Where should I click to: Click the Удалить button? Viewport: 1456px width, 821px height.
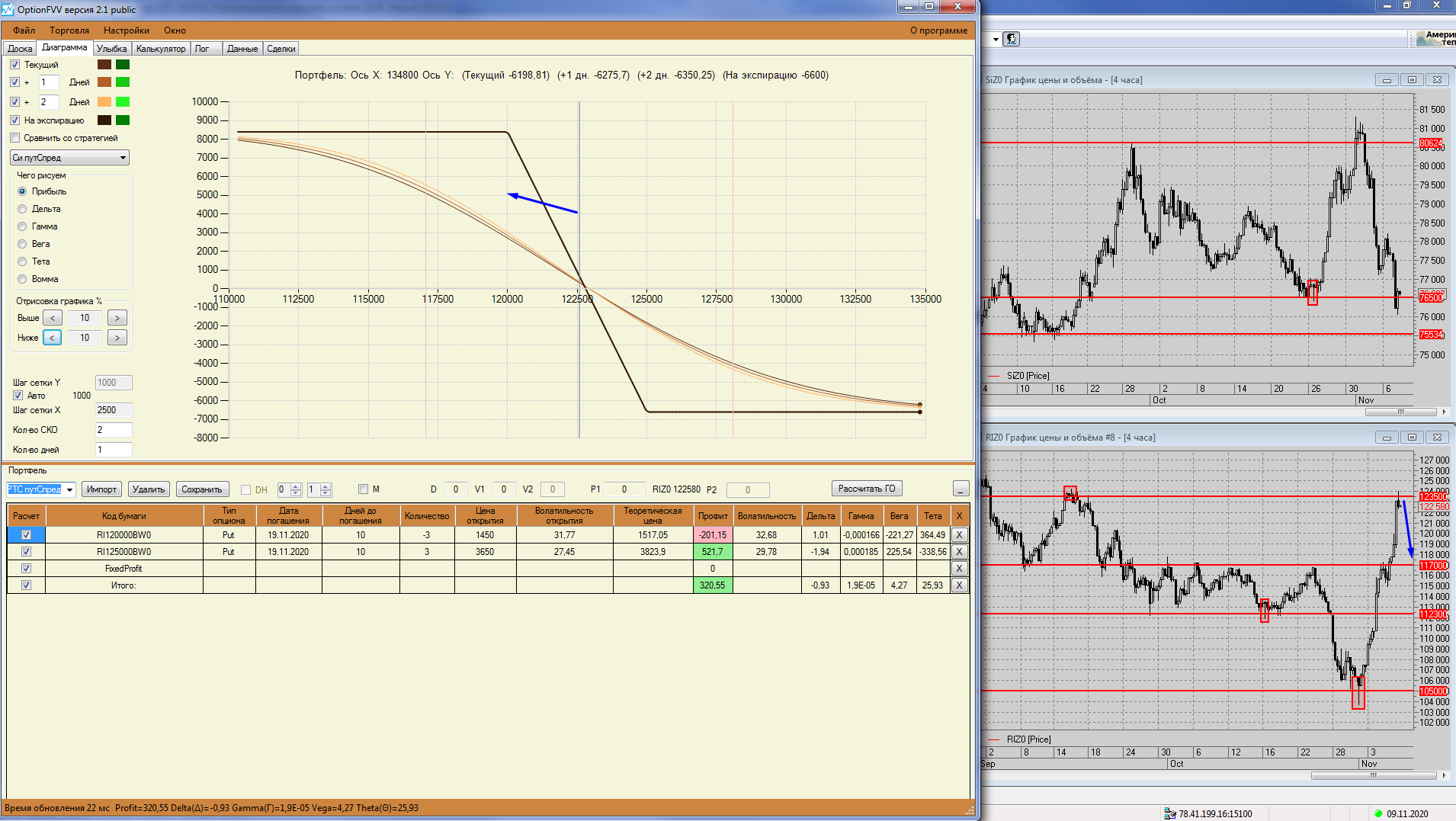149,489
